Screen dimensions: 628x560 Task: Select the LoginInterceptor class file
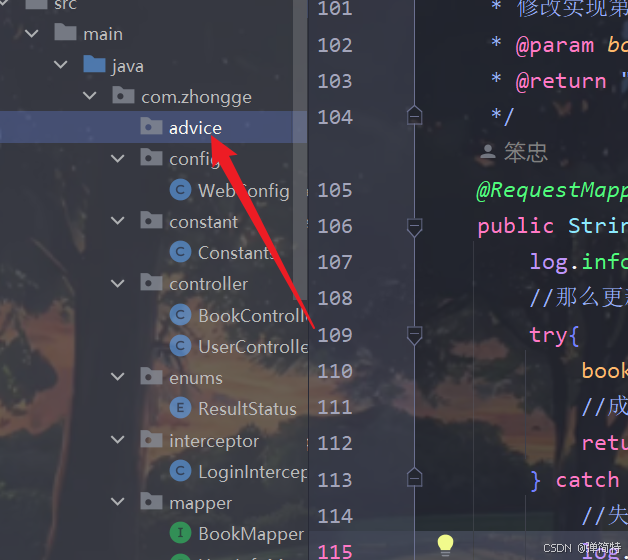(239, 471)
